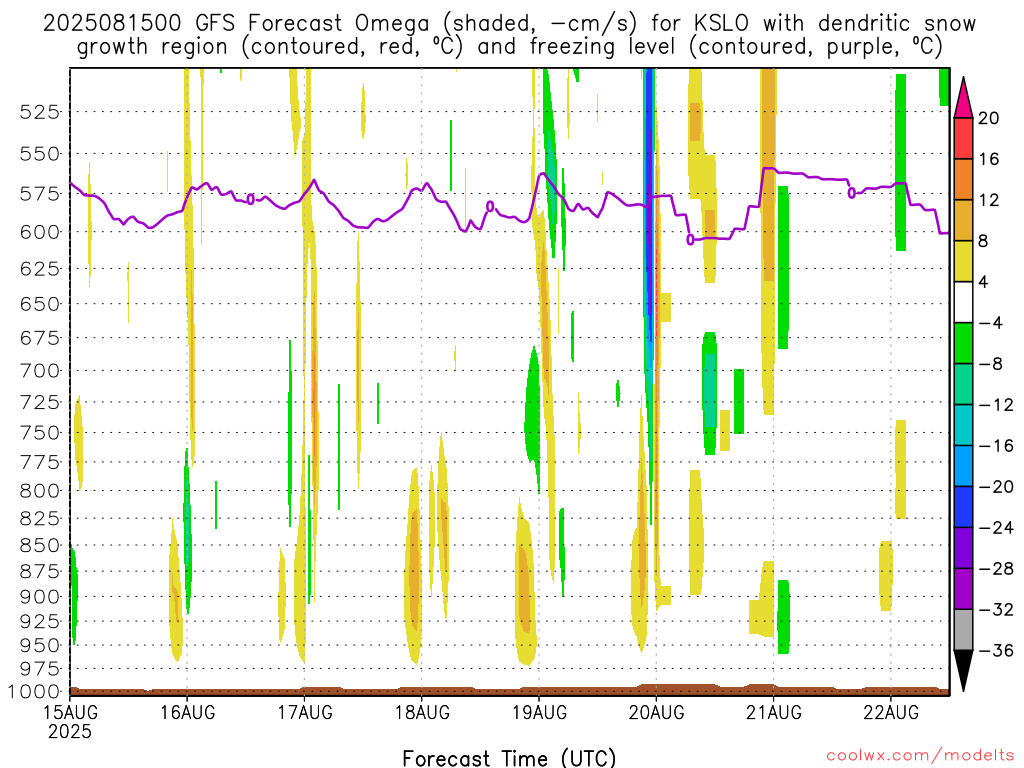Click the 17AUG date label
1024x768 pixels.
coord(305,712)
